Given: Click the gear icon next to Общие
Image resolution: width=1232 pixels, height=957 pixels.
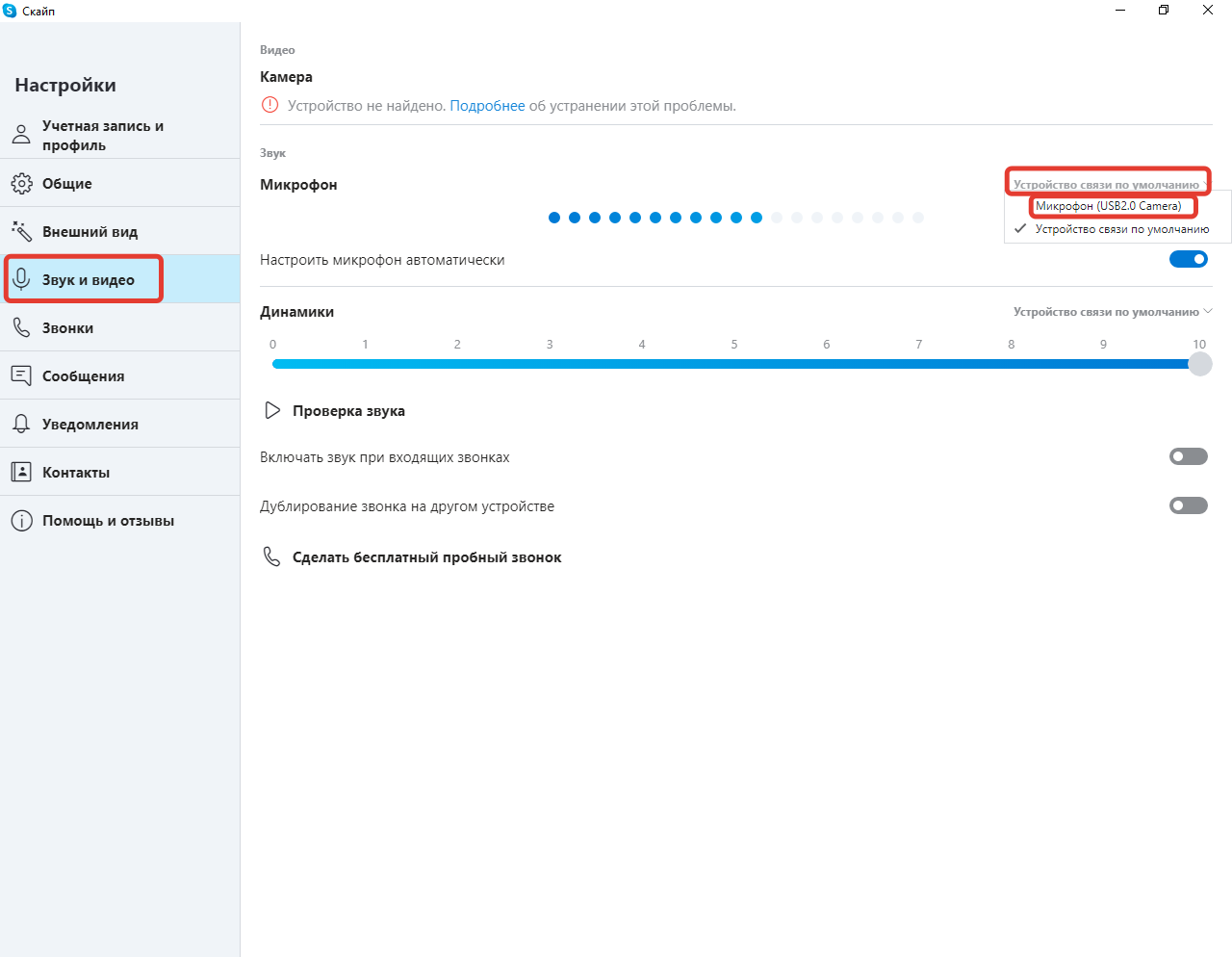Looking at the screenshot, I should pyautogui.click(x=21, y=183).
